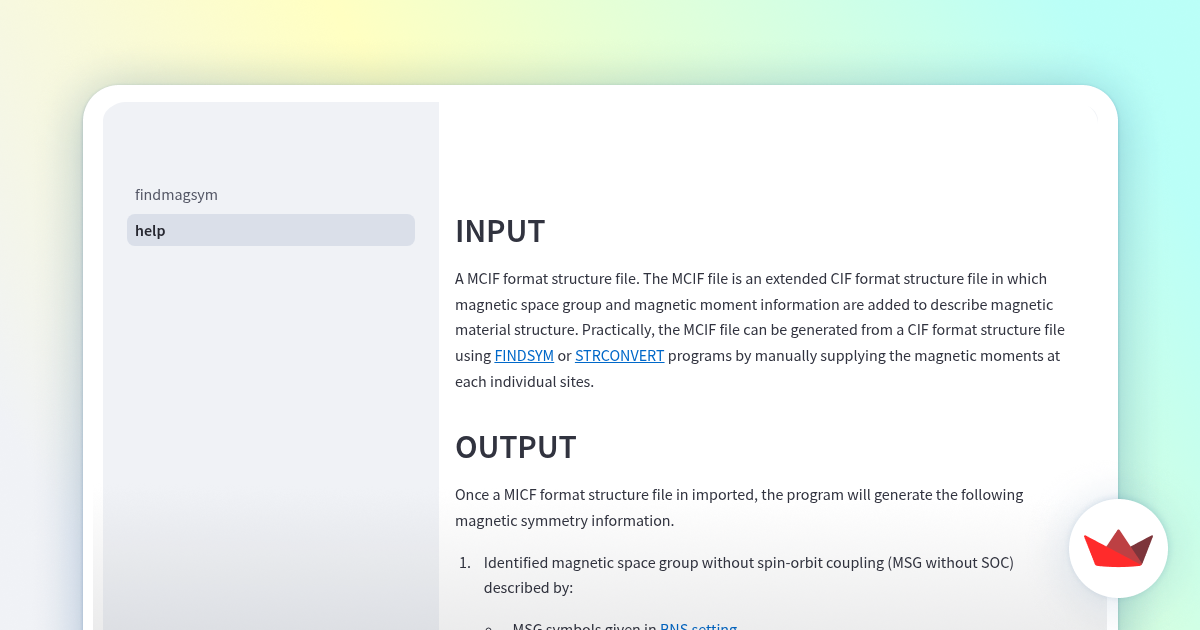Click list item "Identified magnetic space group without spin-orbit coupling"
1200x630 pixels.
[749, 575]
